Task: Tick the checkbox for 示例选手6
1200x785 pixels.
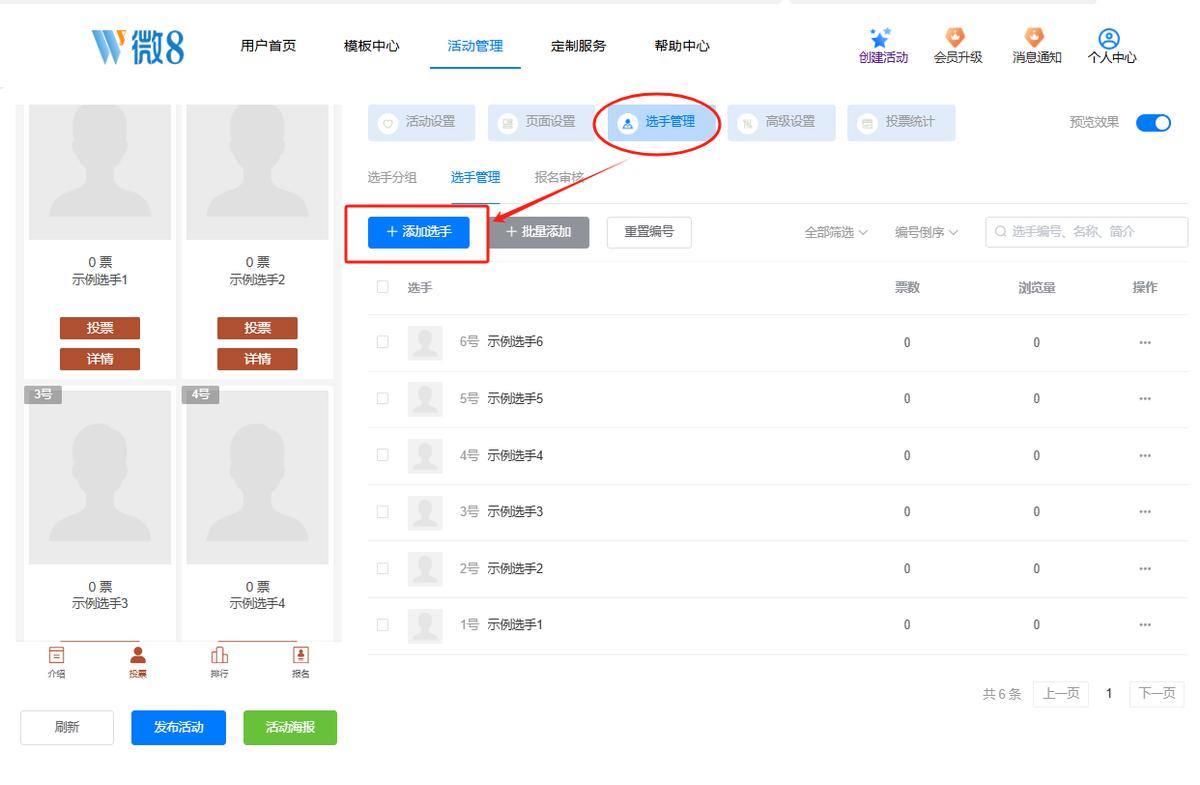Action: coord(382,342)
